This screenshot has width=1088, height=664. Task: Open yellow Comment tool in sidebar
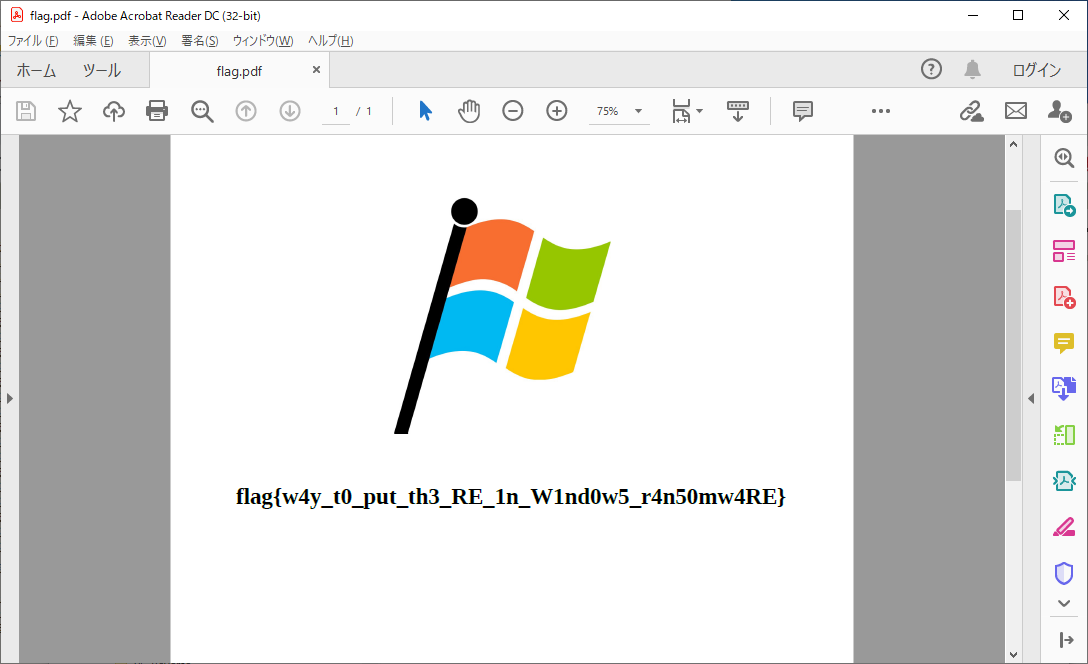click(1064, 343)
